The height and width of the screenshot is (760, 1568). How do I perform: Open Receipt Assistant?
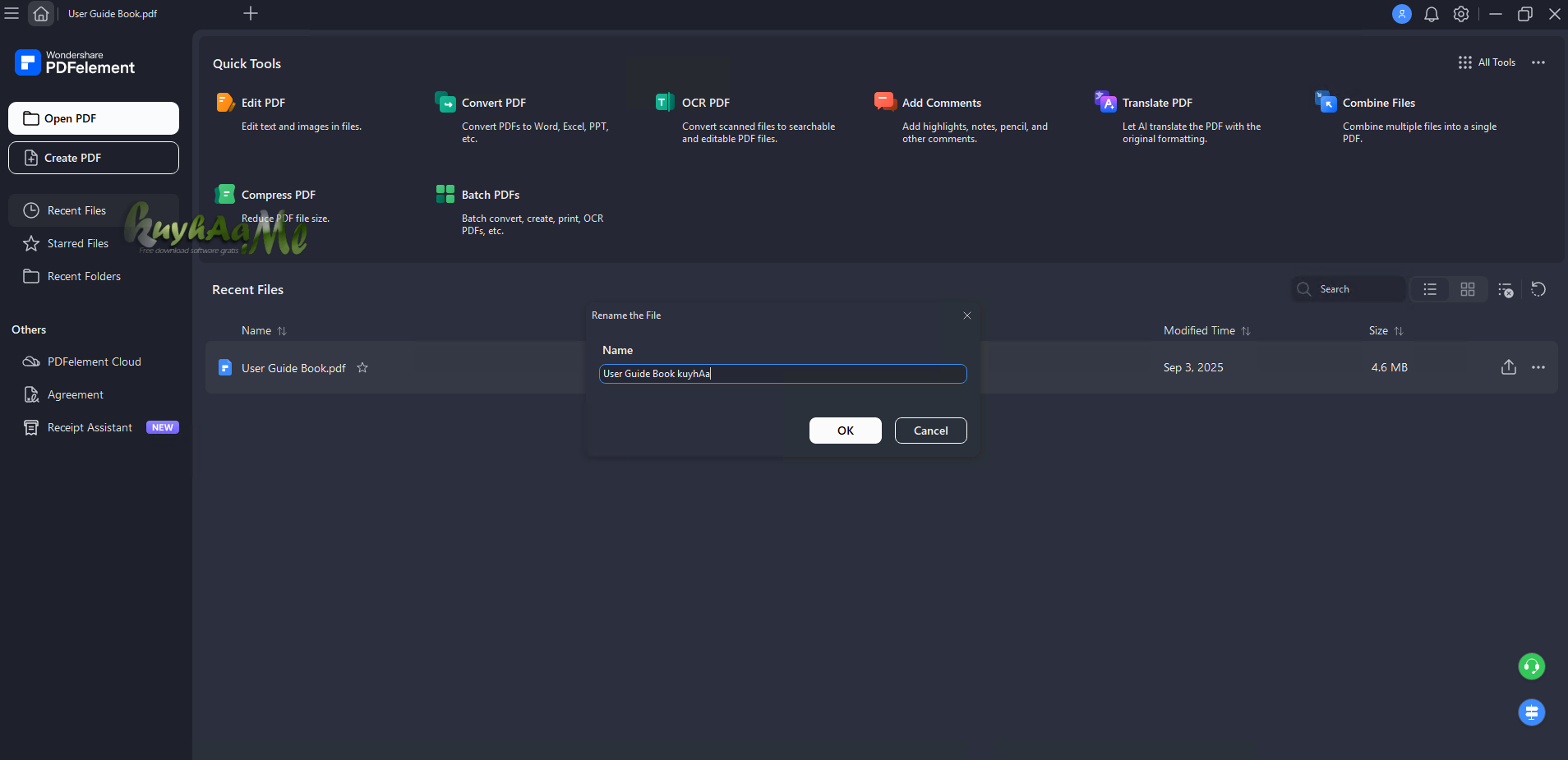pos(94,427)
